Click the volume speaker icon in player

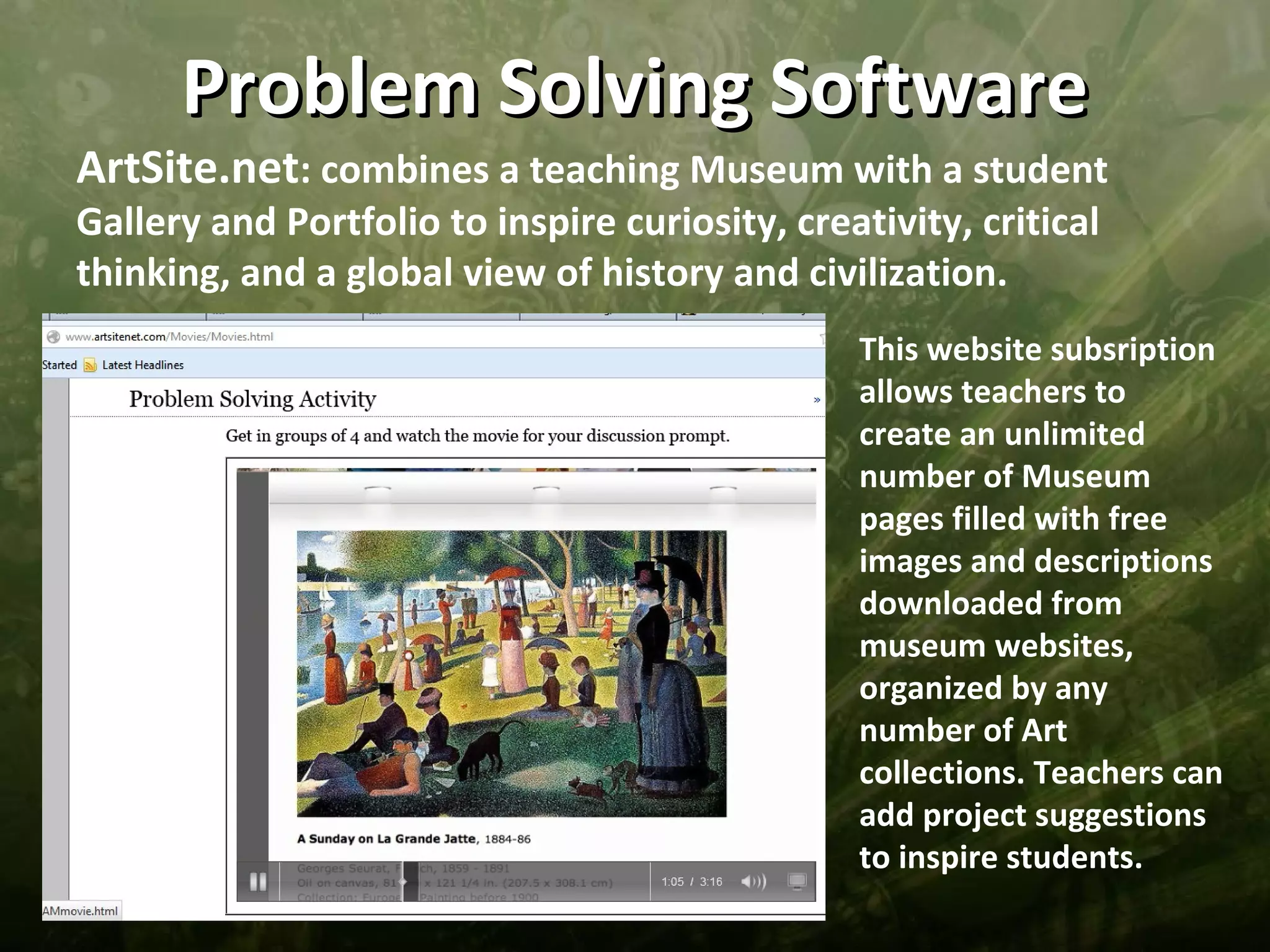[x=753, y=881]
